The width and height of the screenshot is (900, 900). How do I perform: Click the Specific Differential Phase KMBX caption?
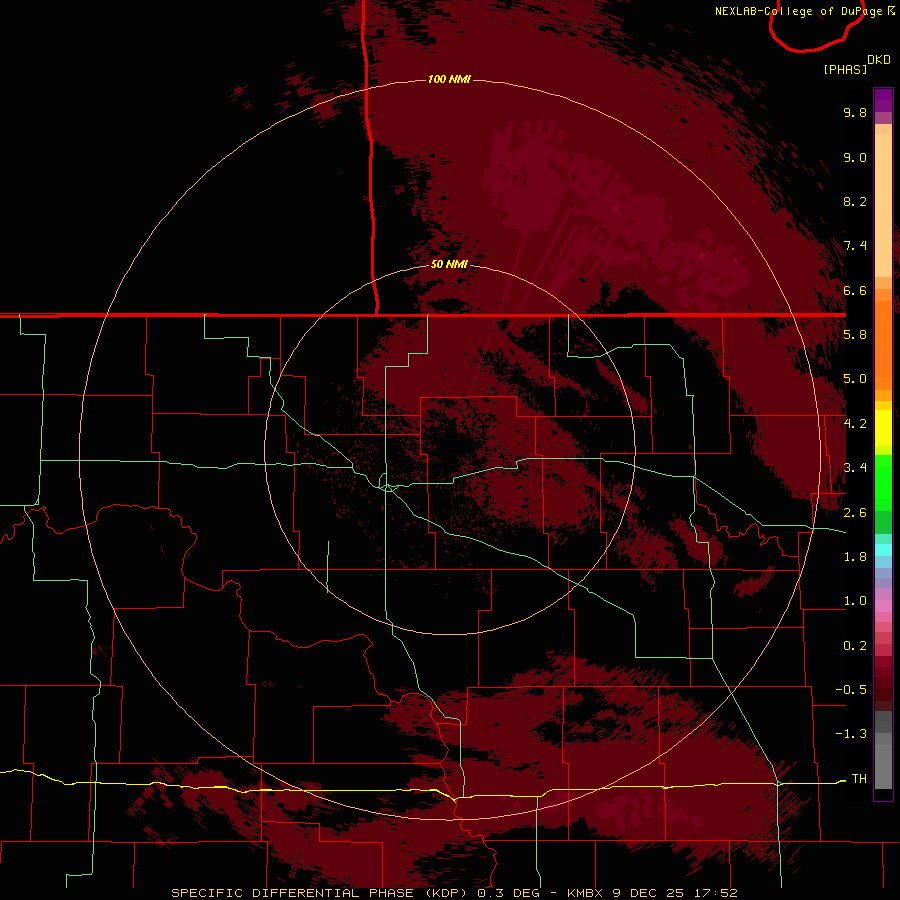tap(454, 893)
